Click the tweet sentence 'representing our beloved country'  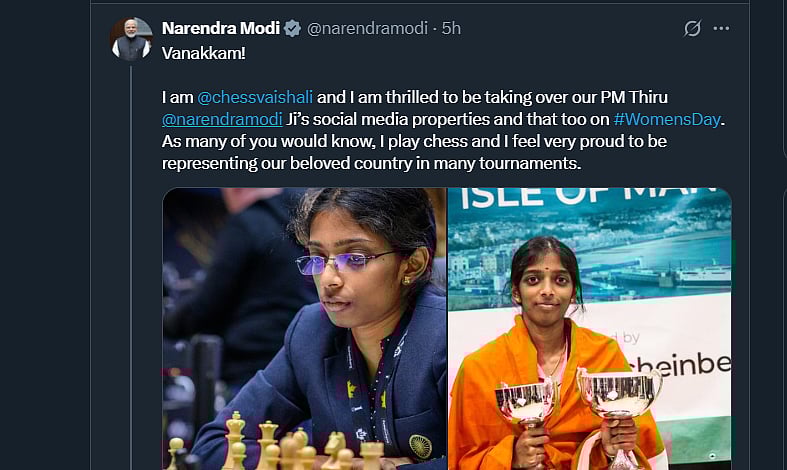pos(283,164)
